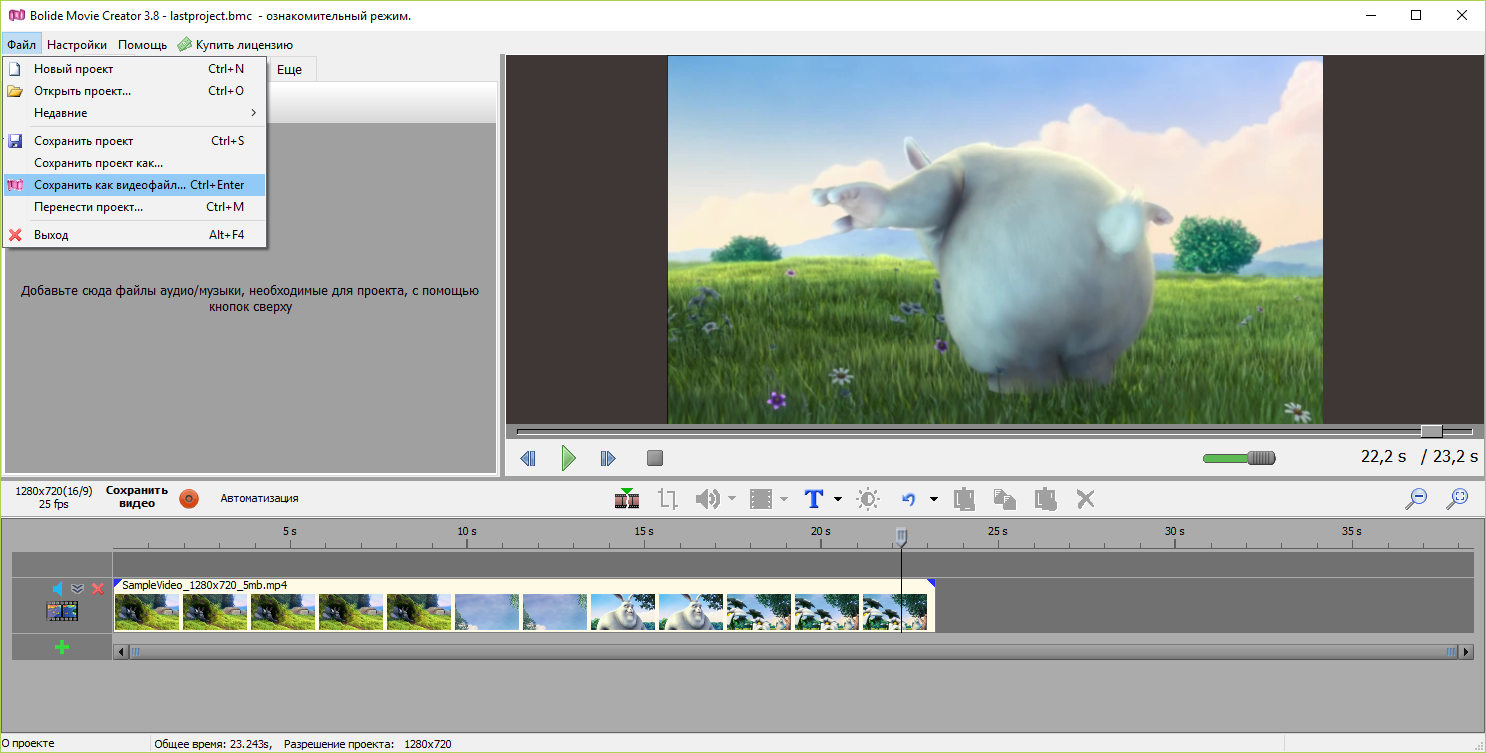This screenshot has width=1486, height=753.
Task: Click the green volume slider
Action: click(x=1239, y=458)
